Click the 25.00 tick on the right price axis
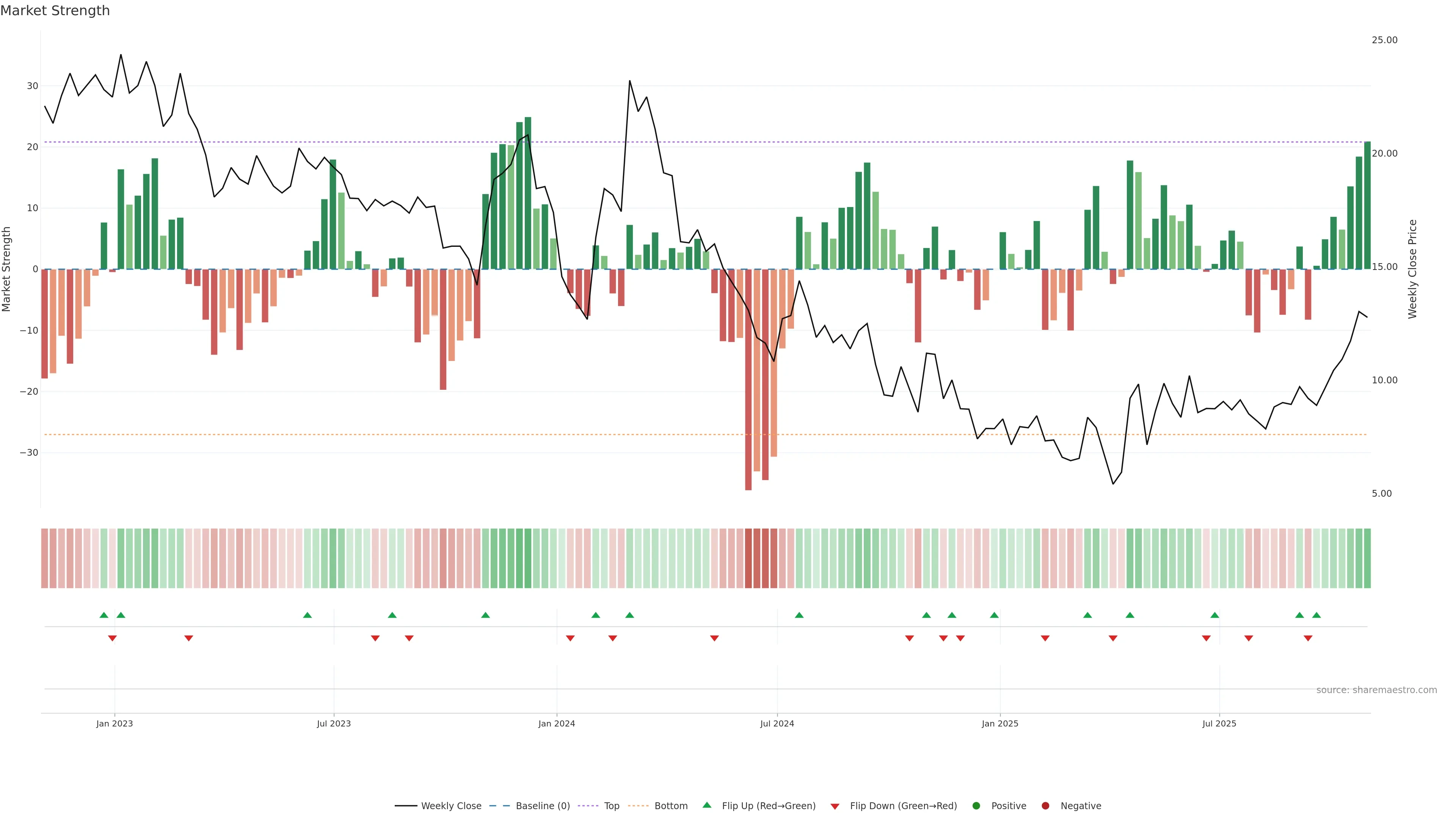Screen dimensions: 1456x819 pyautogui.click(x=1384, y=40)
